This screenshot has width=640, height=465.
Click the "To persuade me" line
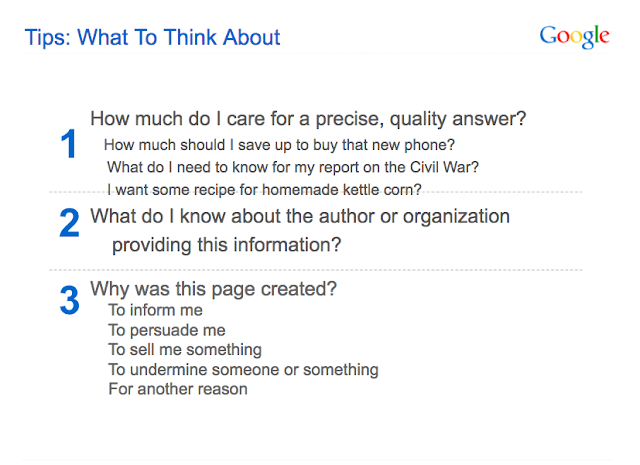[166, 330]
